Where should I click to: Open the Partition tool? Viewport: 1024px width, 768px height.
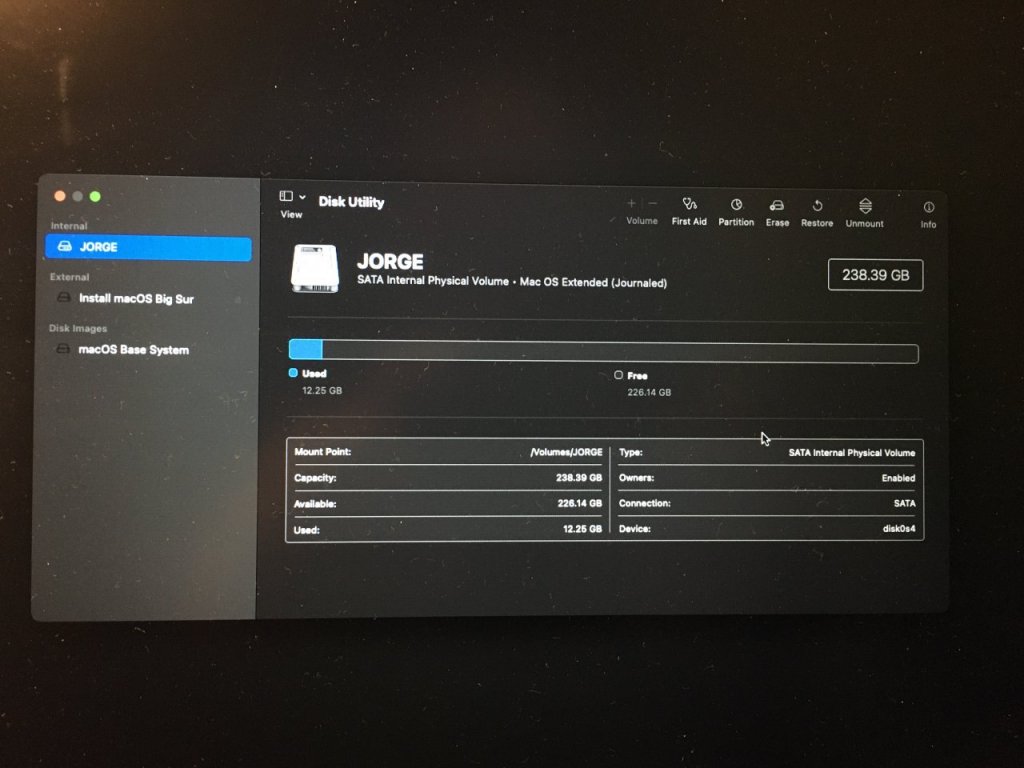click(x=736, y=205)
